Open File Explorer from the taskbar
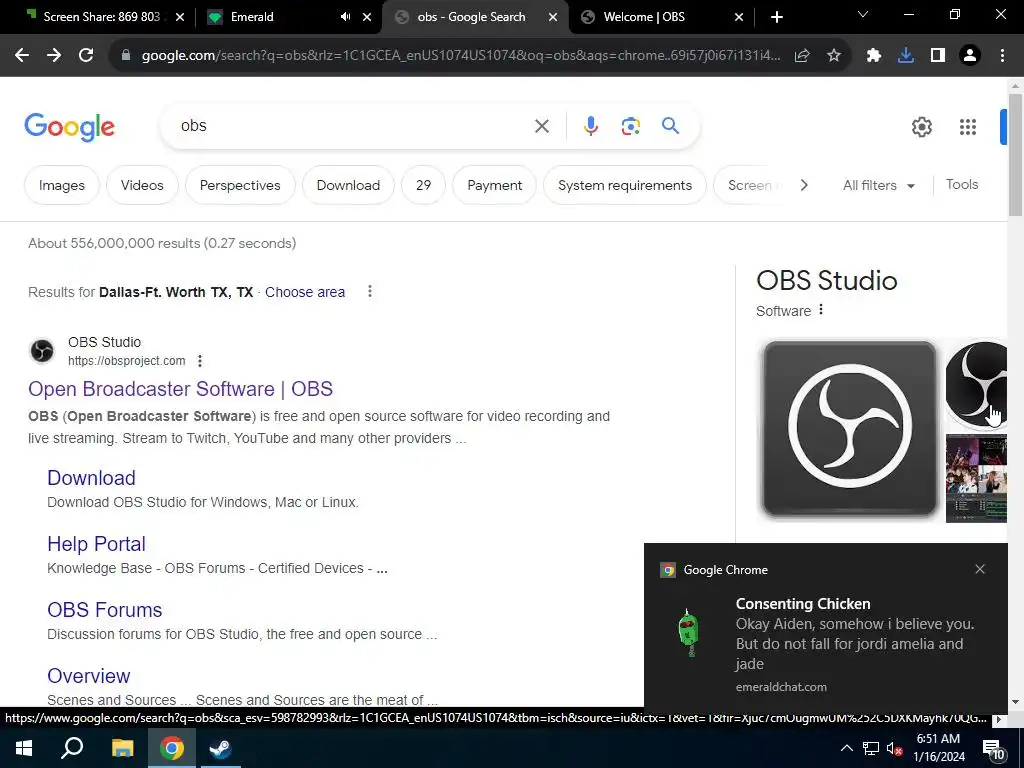 click(x=122, y=748)
